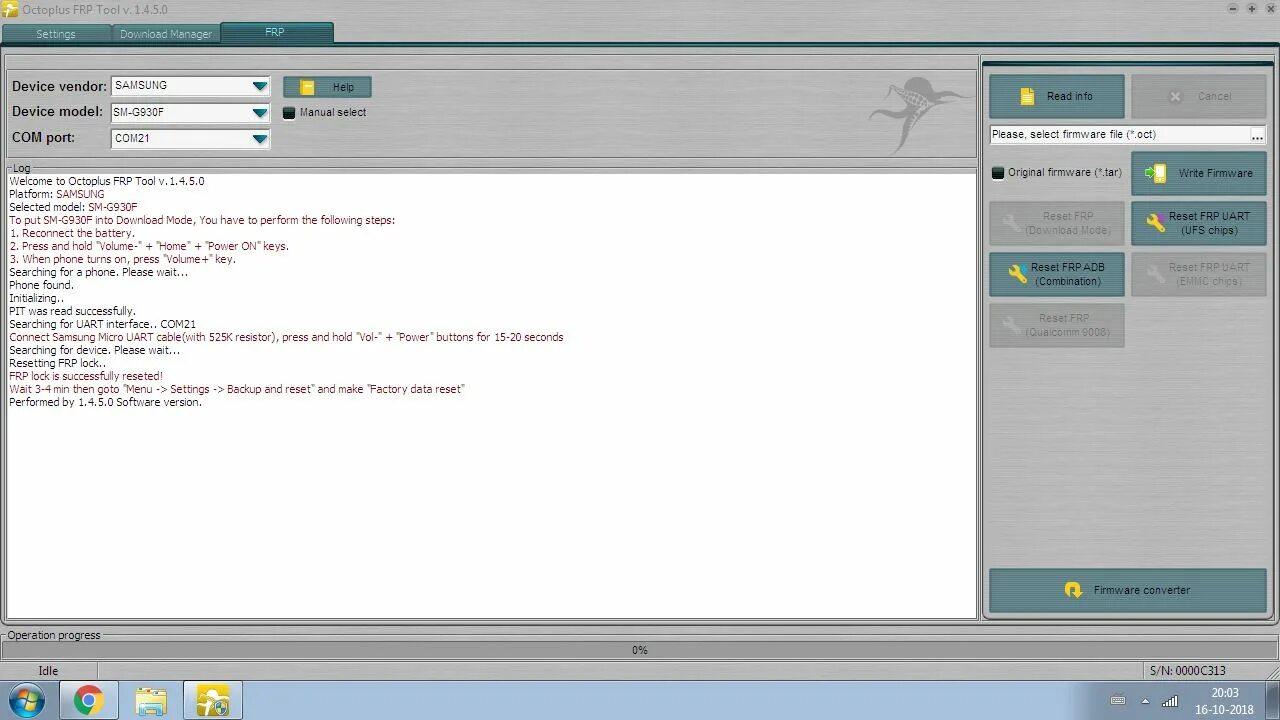Click the Octoplus FRP Tool title bar icon
1280x720 pixels.
point(10,9)
